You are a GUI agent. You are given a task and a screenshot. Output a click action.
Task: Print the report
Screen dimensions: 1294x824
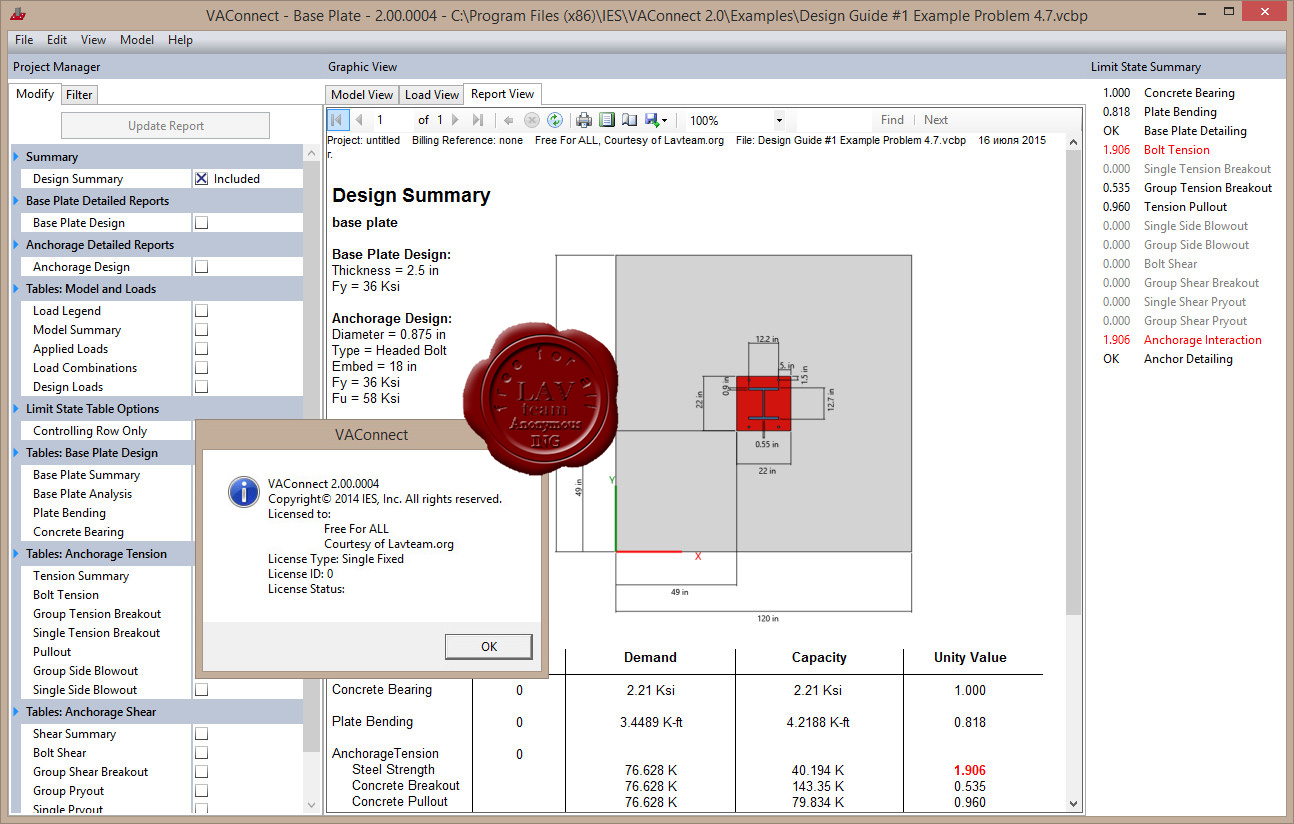point(584,120)
